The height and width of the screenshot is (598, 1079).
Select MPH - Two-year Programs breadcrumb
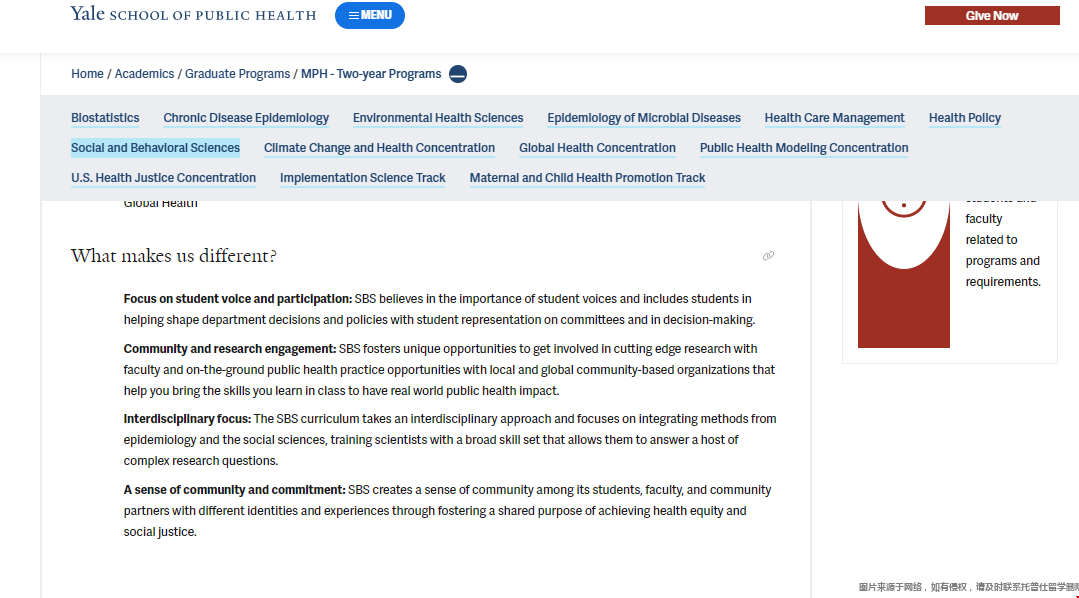point(371,74)
